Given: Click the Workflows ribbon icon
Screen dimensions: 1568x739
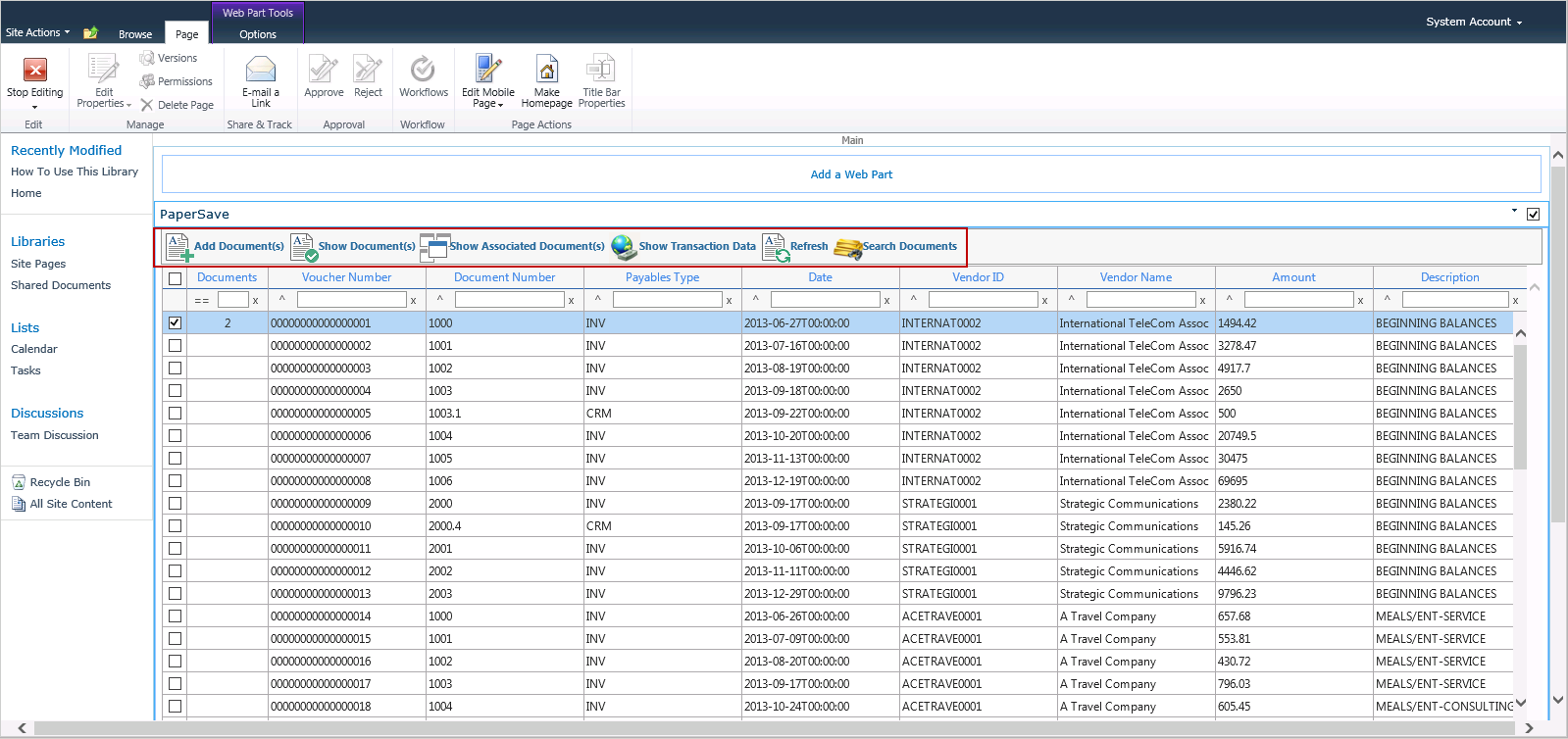Looking at the screenshot, I should coord(423,70).
